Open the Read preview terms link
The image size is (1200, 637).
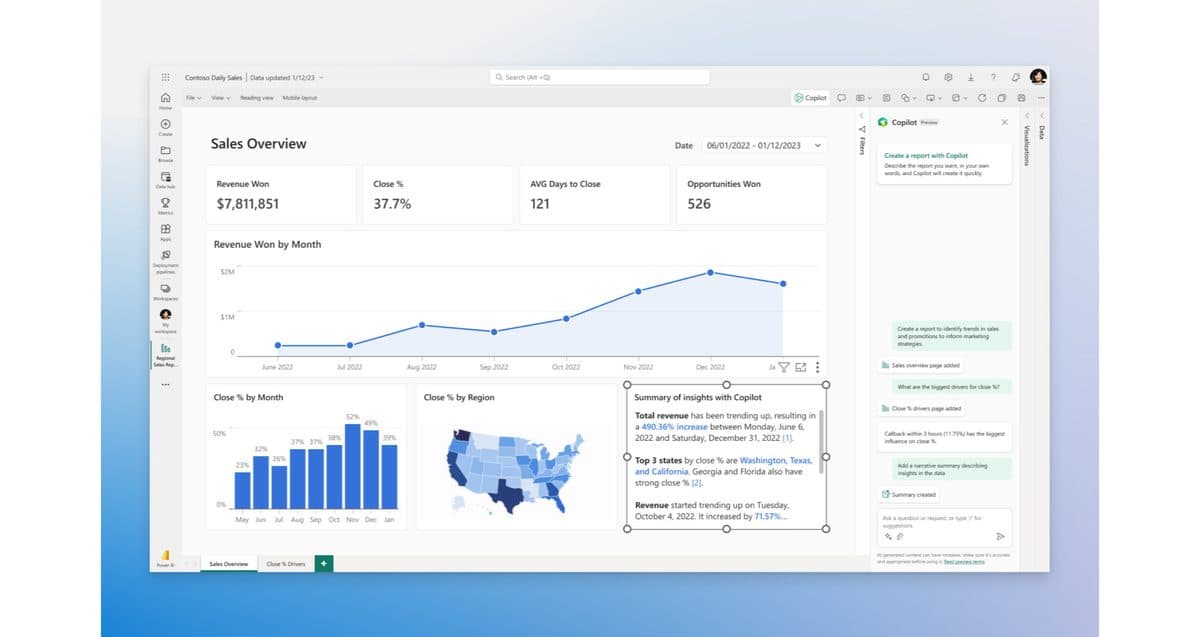coord(964,562)
